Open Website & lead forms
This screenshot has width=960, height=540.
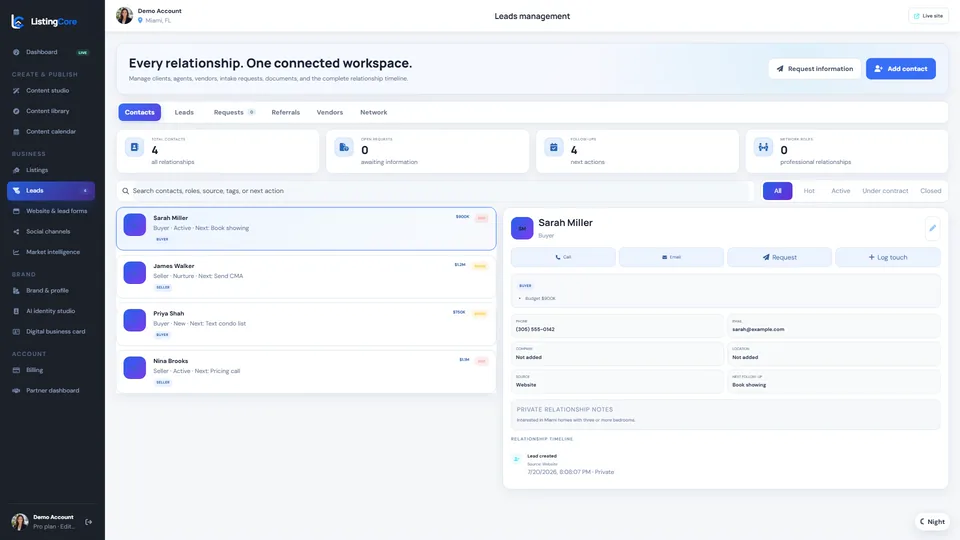[x=51, y=211]
